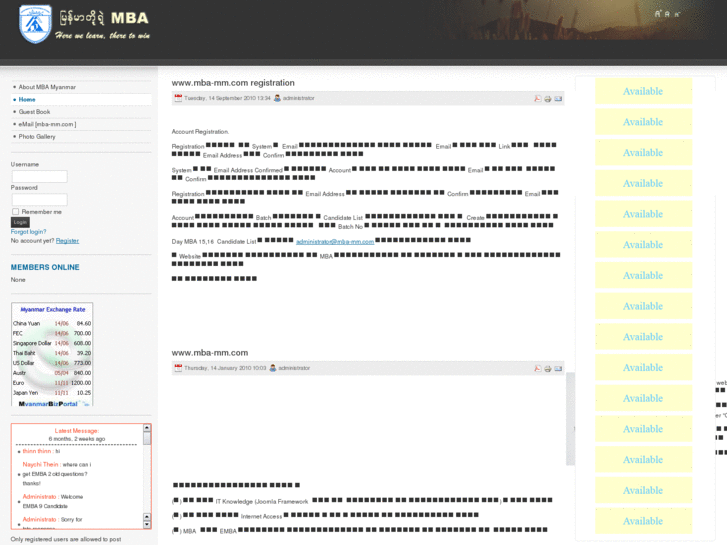Click 'thinn thinn' message author

37,451
